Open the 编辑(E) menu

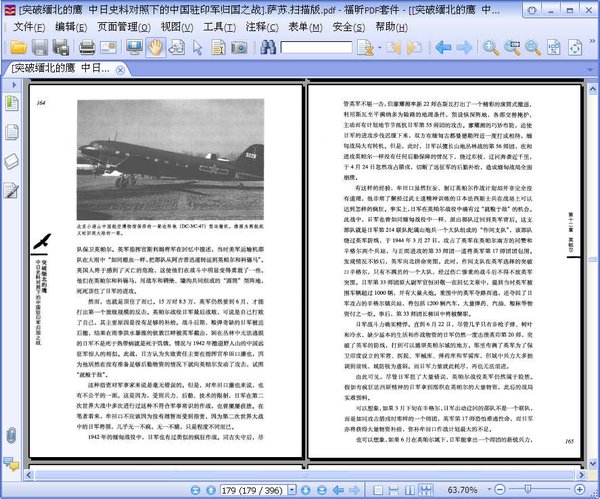coord(71,27)
